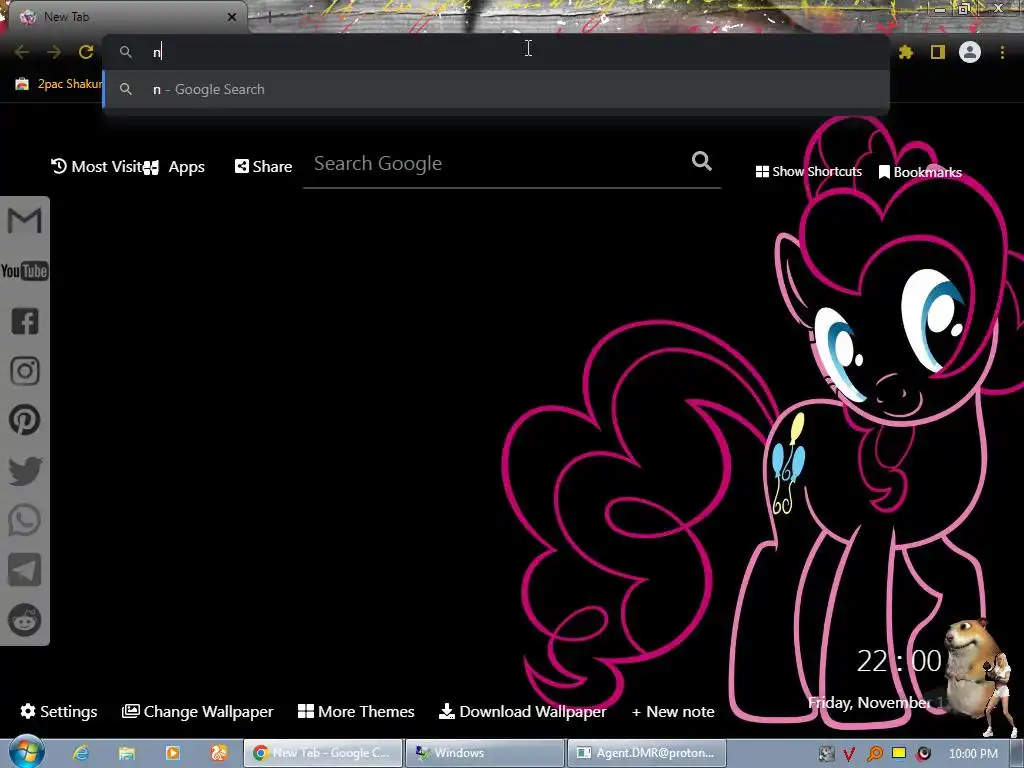Open the Bookmarks panel
1024x768 pixels.
point(920,172)
